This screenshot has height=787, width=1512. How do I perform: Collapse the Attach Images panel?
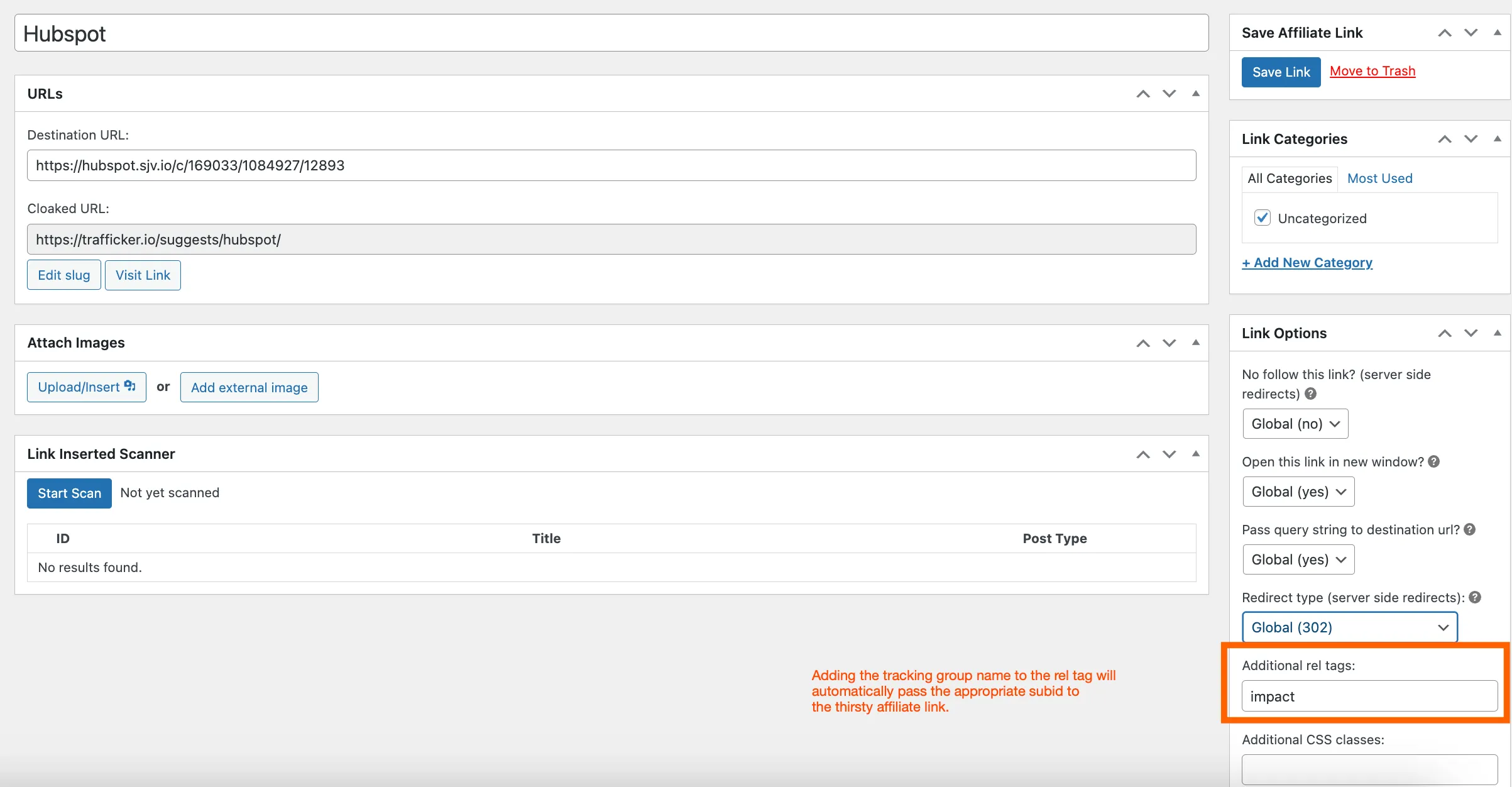[x=1195, y=343]
